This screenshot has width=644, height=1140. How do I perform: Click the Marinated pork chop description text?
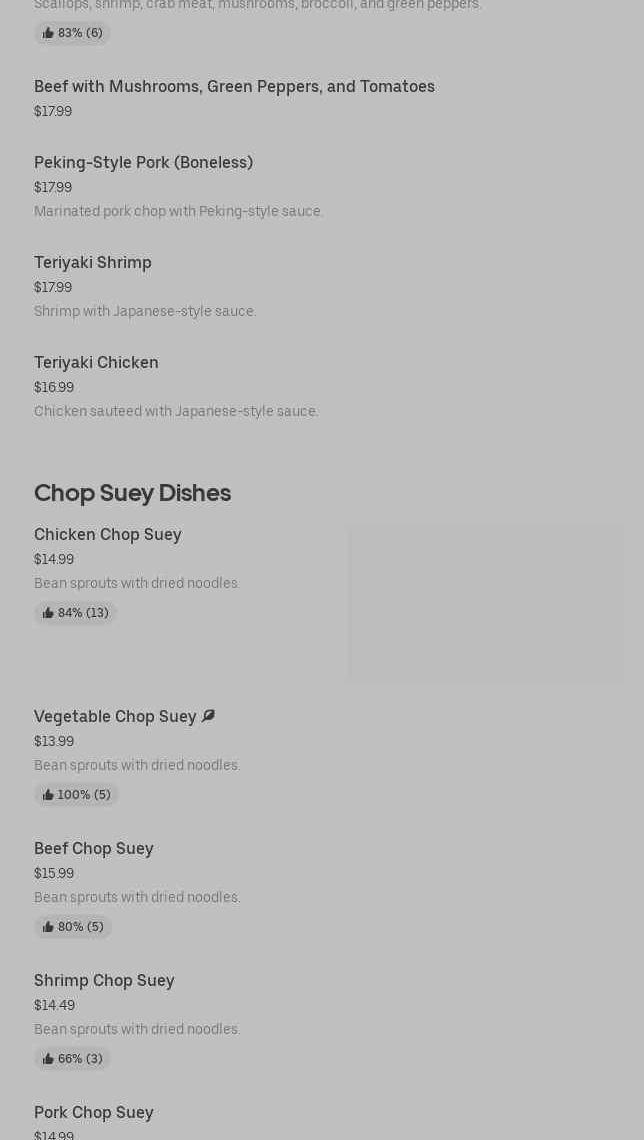(178, 211)
